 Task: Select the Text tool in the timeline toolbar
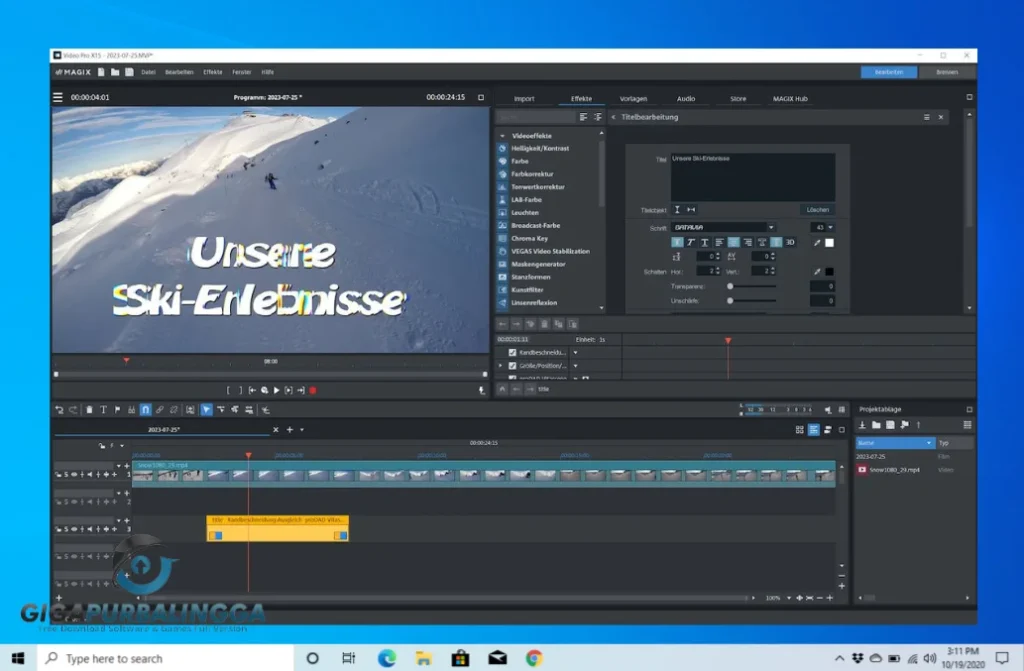pyautogui.click(x=103, y=409)
